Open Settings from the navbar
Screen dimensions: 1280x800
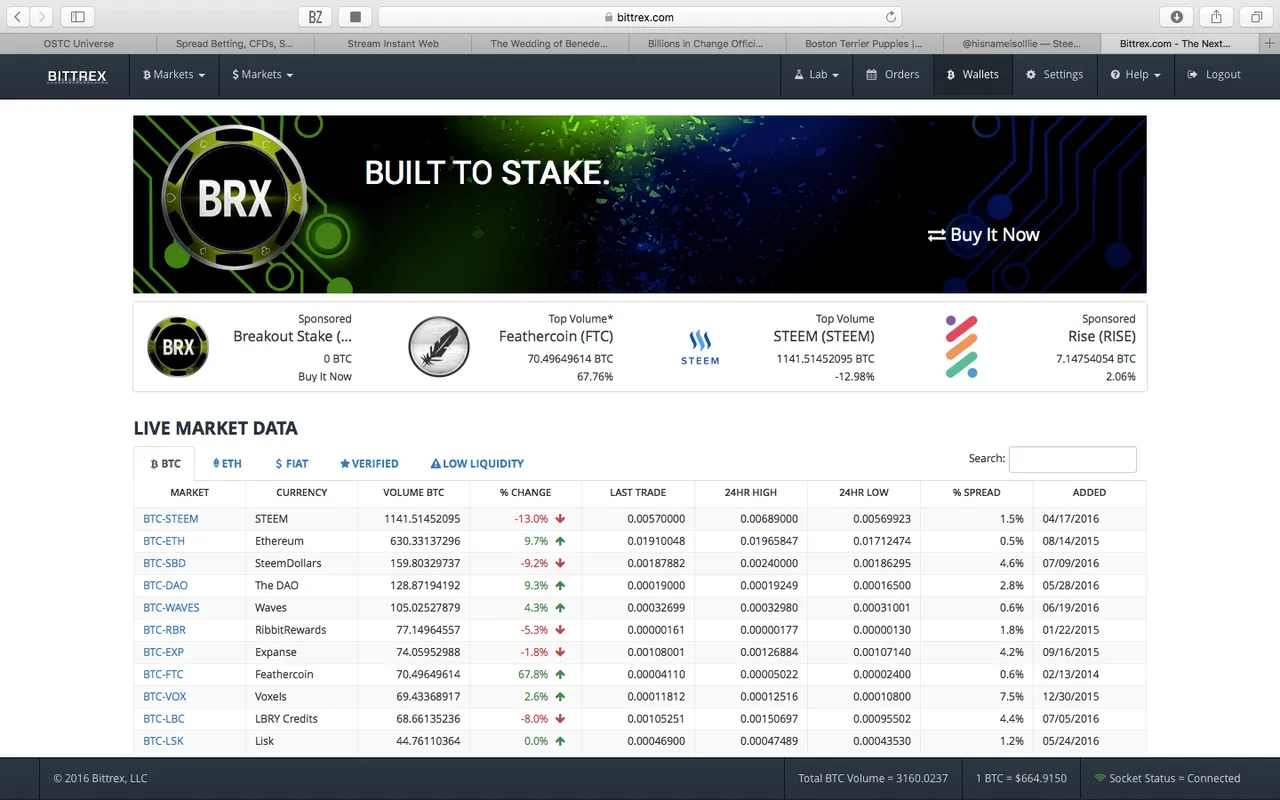click(x=1054, y=75)
